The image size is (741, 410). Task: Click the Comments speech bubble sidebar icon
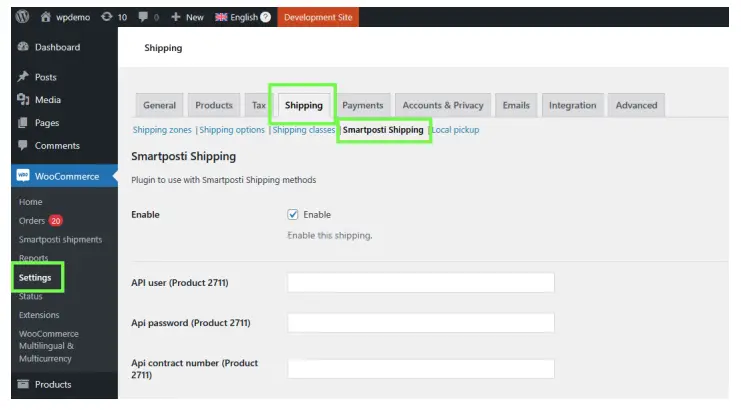23,145
